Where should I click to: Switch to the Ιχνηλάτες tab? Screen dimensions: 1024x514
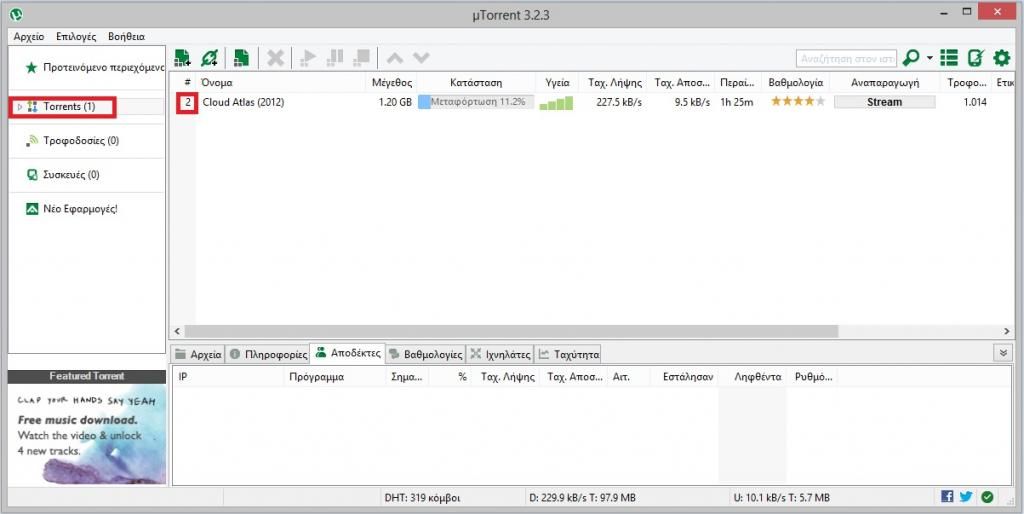click(x=500, y=355)
